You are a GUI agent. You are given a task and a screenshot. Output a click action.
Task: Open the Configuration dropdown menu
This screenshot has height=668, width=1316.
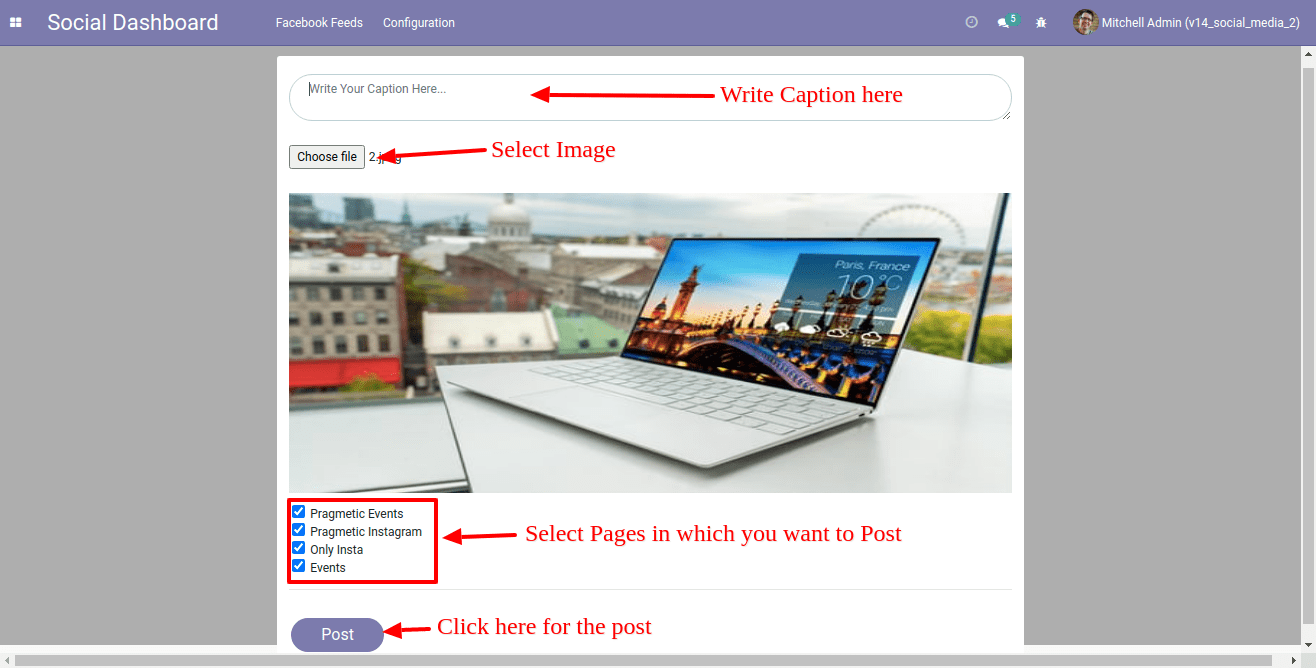coord(418,22)
